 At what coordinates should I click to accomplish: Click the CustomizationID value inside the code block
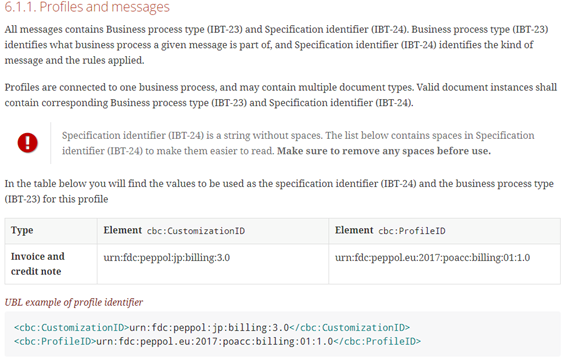coord(209,328)
